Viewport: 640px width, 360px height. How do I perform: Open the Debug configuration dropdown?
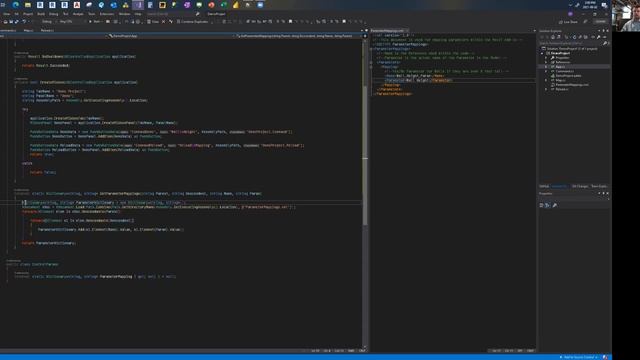click(48, 22)
